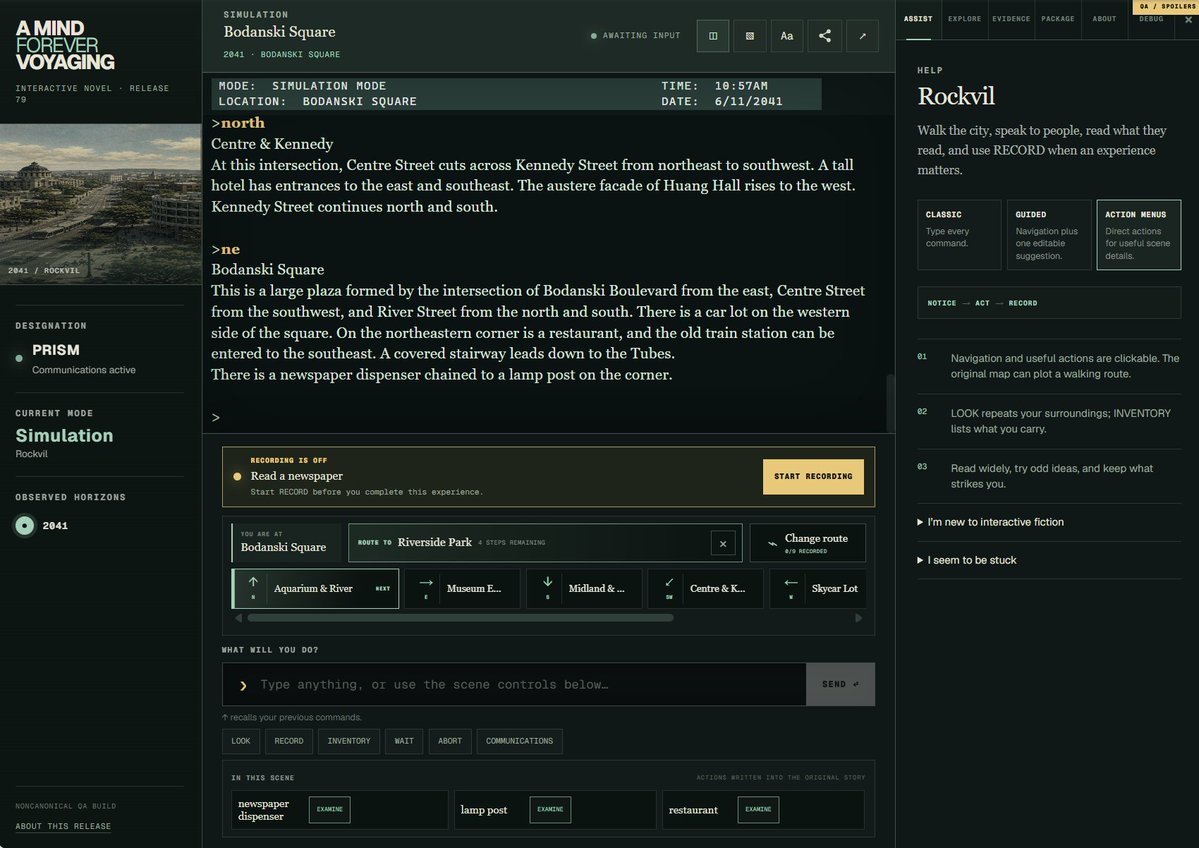The image size is (1199, 848).
Task: Examine the lamp post
Action: point(550,810)
